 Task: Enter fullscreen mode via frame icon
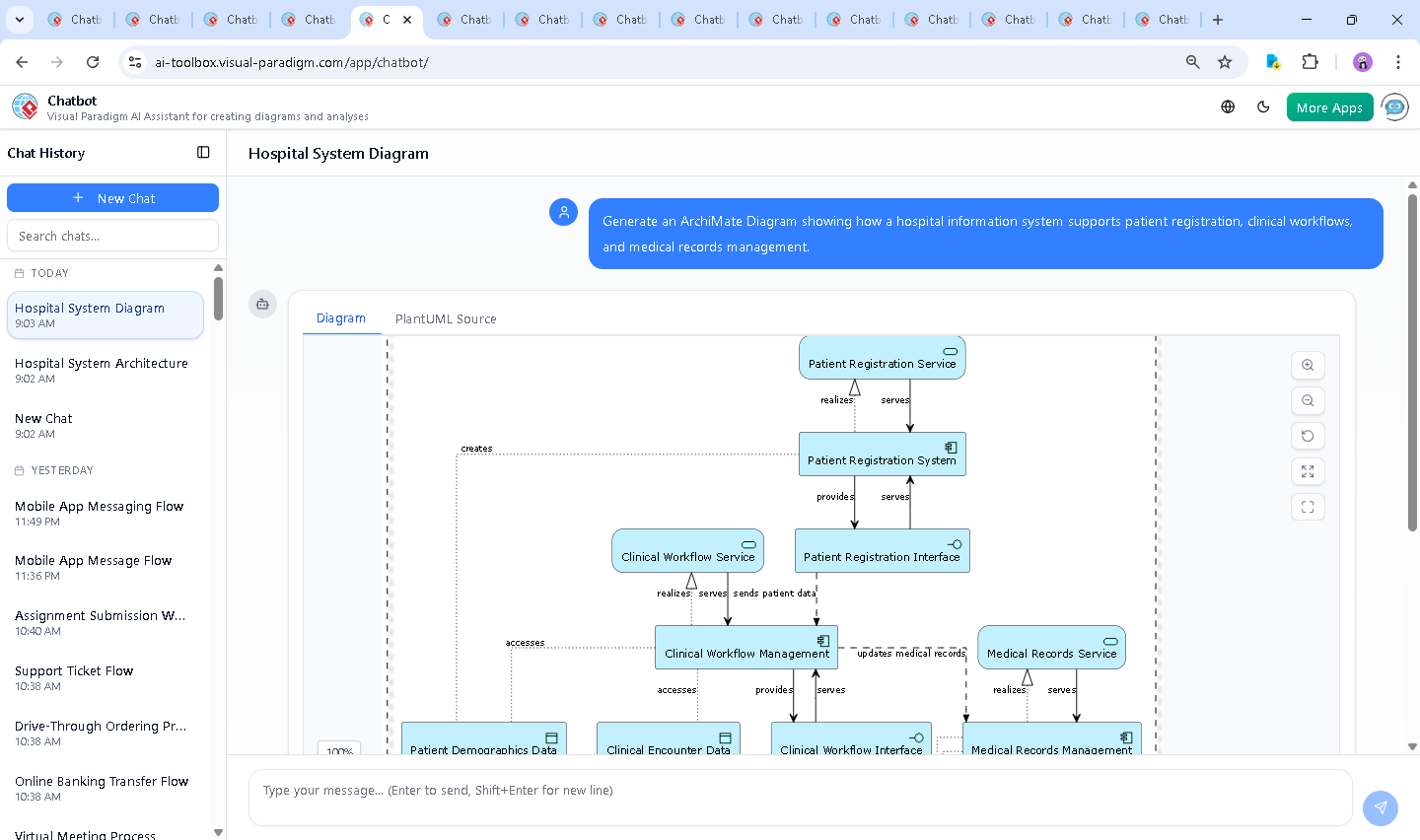1308,507
